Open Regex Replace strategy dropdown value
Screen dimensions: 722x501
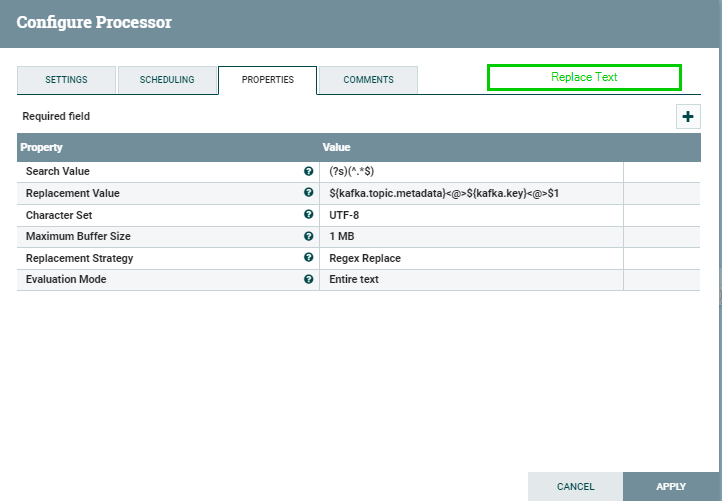(470, 258)
